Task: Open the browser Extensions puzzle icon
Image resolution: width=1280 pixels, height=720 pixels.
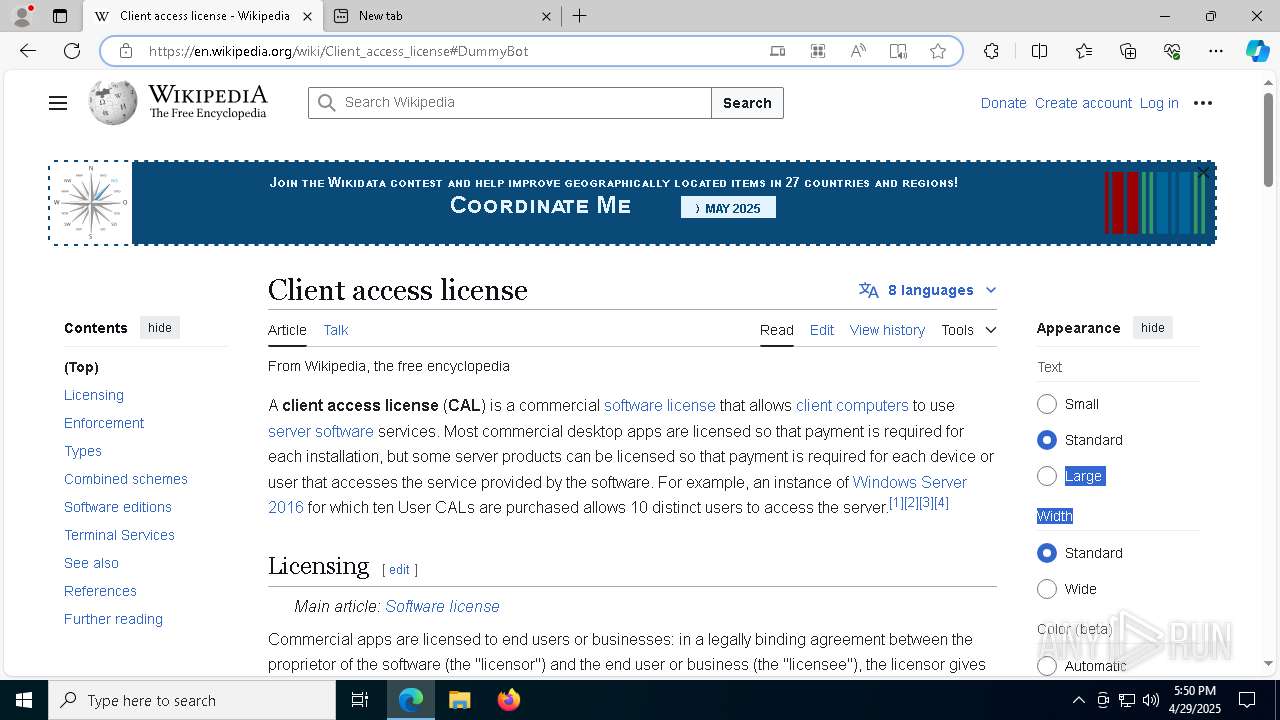Action: pos(991,51)
